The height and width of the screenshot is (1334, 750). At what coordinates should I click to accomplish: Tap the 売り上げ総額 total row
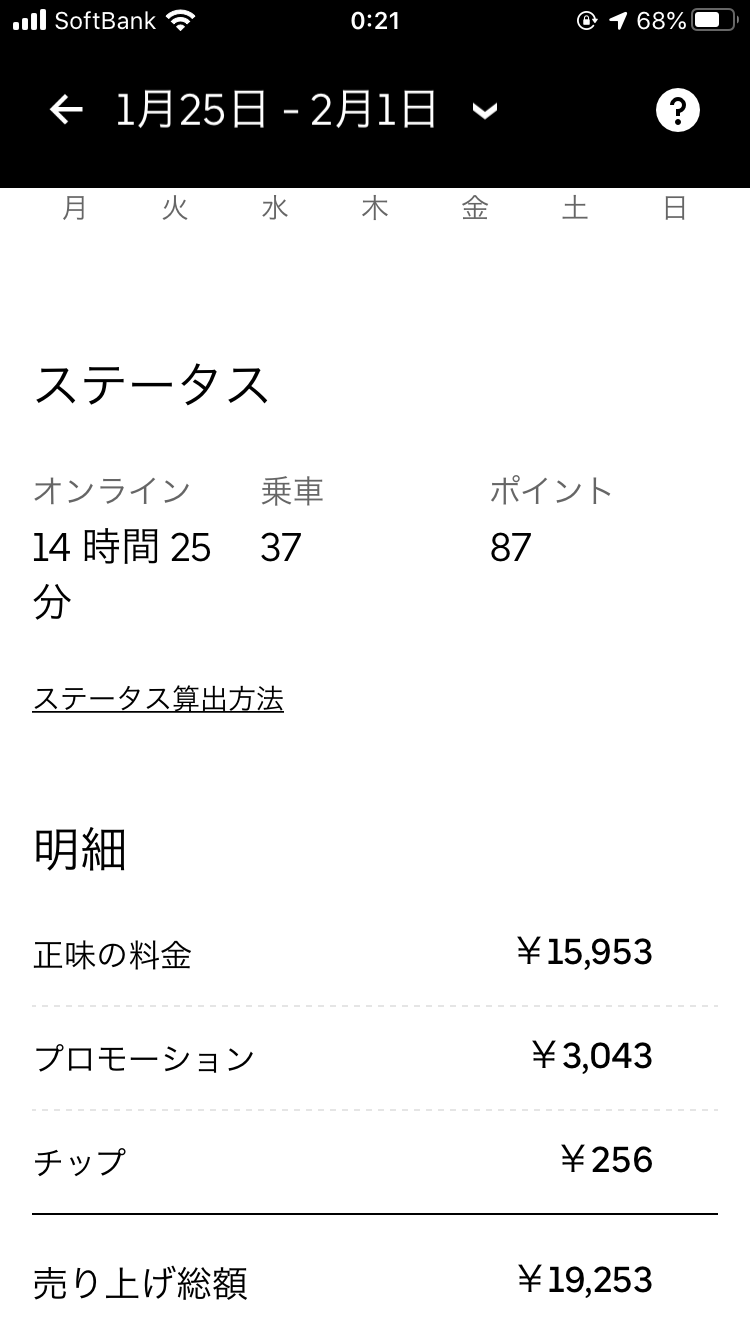click(x=375, y=1282)
